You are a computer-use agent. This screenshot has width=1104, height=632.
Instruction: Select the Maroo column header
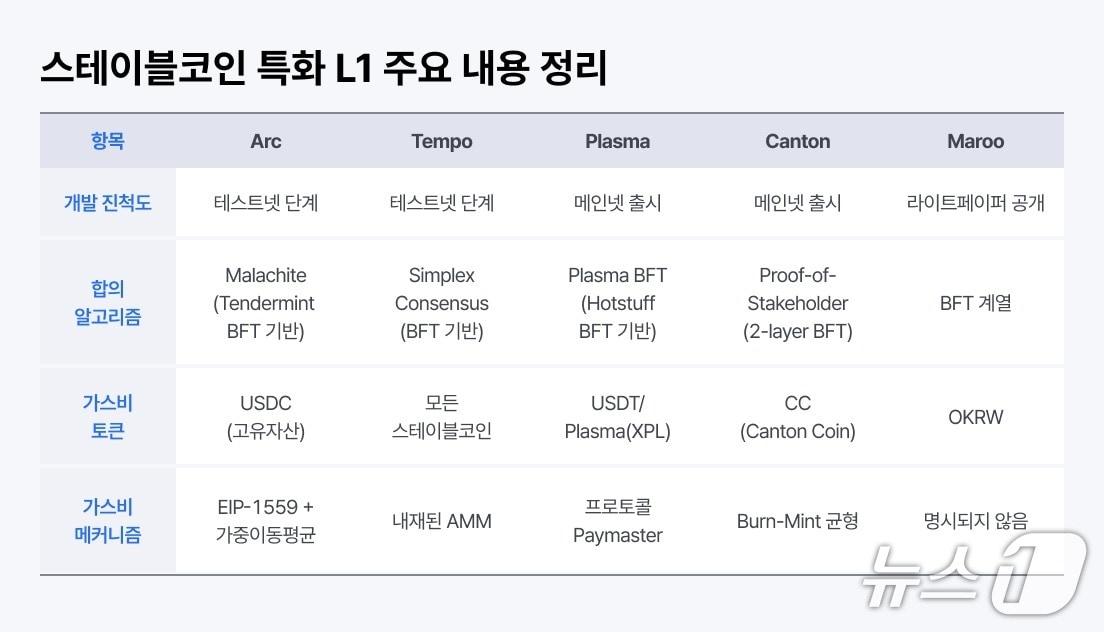[975, 141]
